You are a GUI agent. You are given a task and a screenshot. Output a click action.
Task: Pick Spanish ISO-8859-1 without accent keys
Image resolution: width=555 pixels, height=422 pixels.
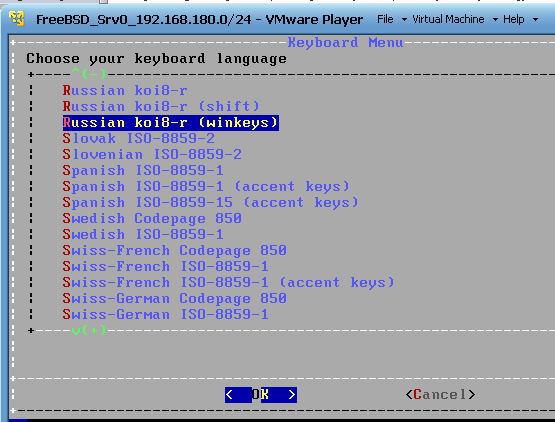143,170
